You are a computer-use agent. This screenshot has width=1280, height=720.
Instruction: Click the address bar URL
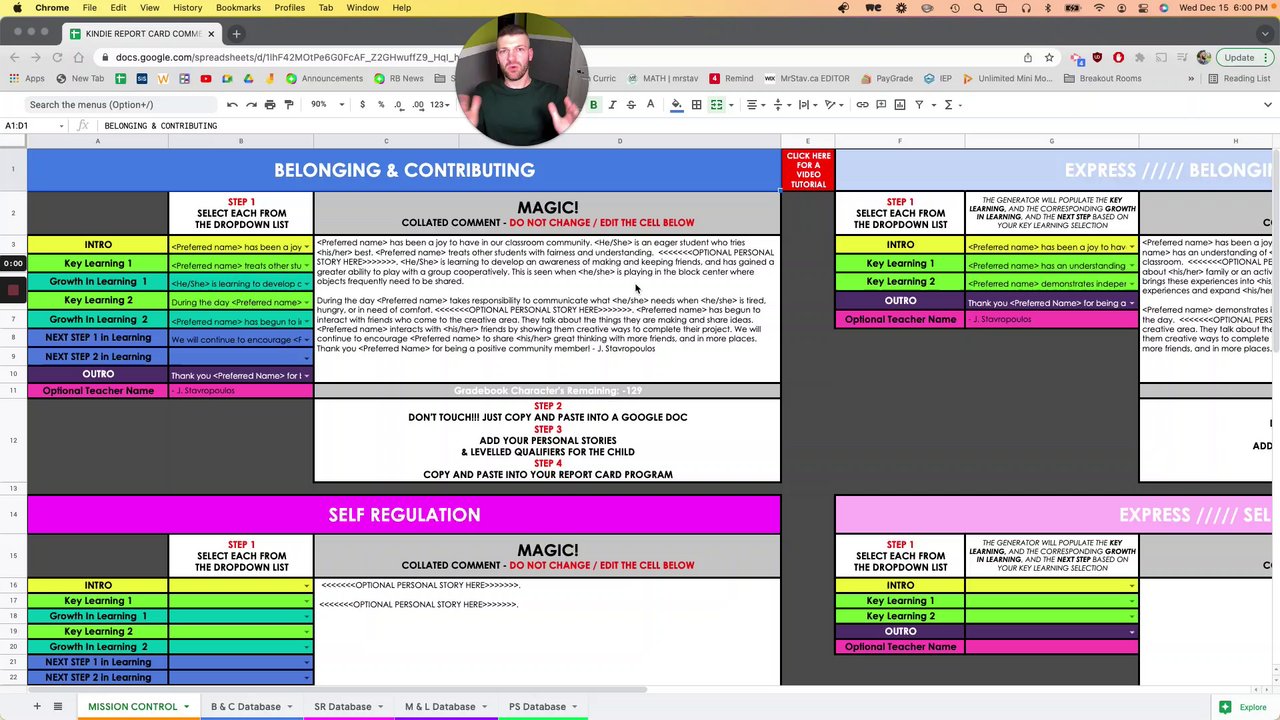click(x=288, y=57)
